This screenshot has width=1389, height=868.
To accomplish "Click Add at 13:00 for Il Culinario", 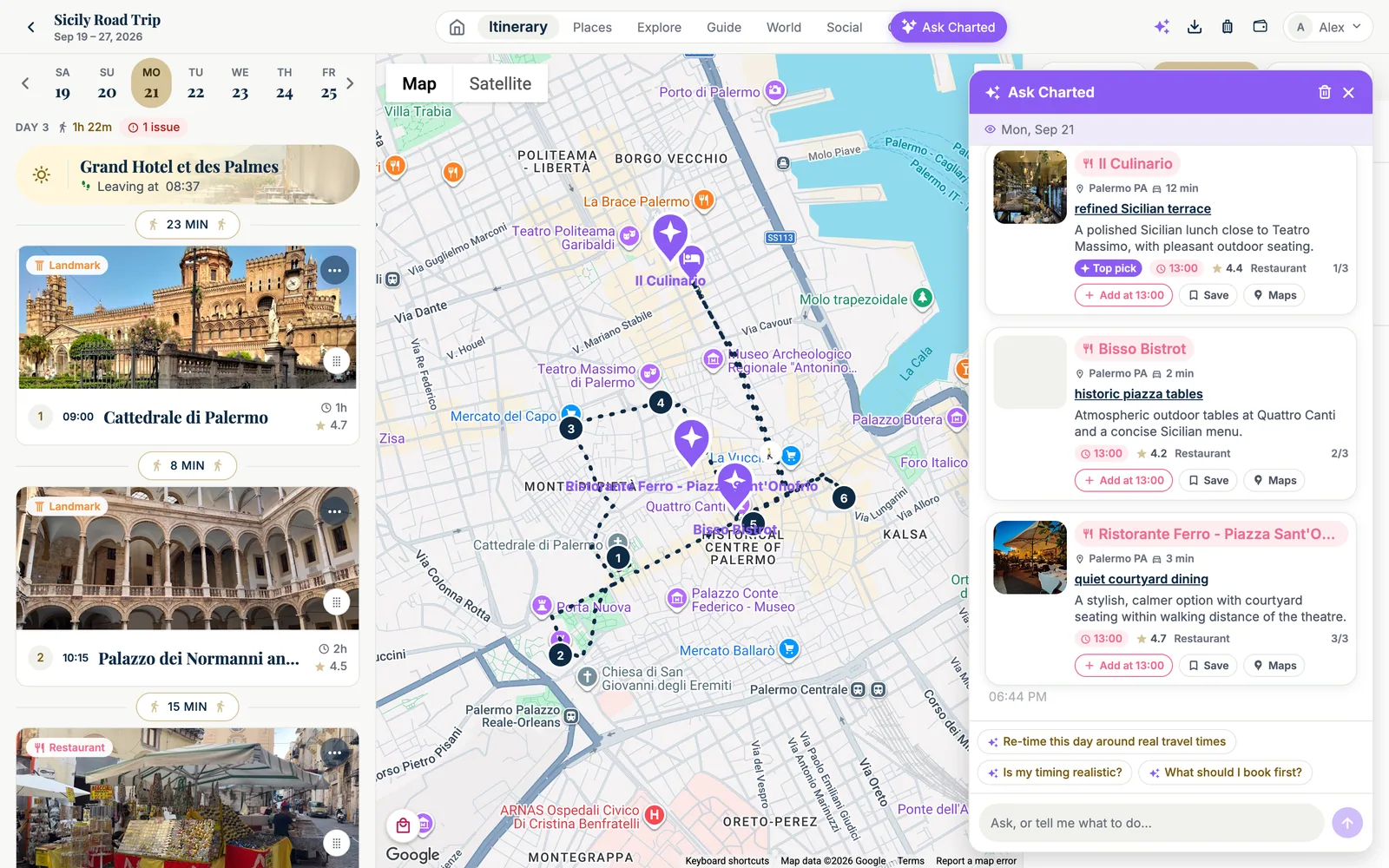I will tap(1123, 295).
